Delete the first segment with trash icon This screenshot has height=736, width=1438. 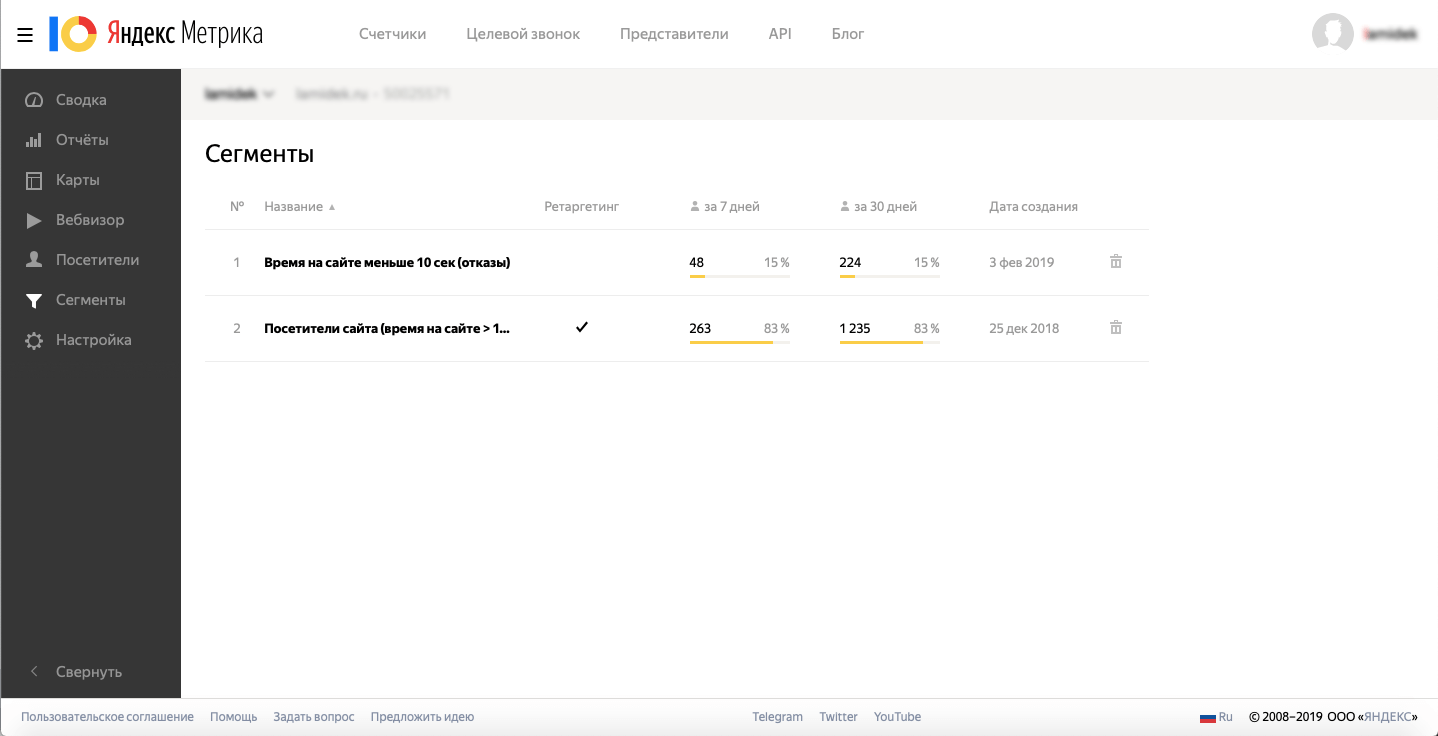1116,262
